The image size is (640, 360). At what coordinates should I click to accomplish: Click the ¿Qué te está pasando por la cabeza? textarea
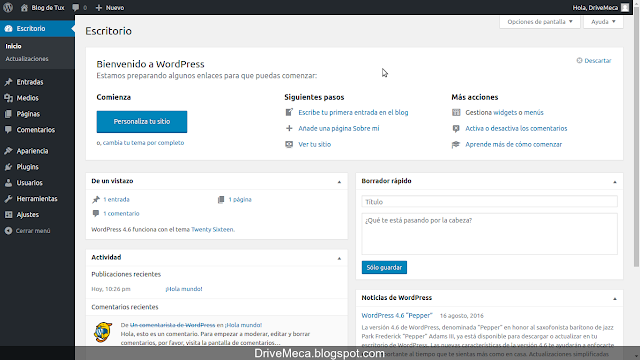click(x=489, y=234)
